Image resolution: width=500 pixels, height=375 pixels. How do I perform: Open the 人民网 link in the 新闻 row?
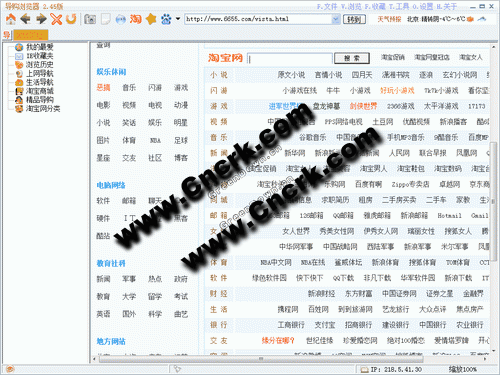[399, 153]
